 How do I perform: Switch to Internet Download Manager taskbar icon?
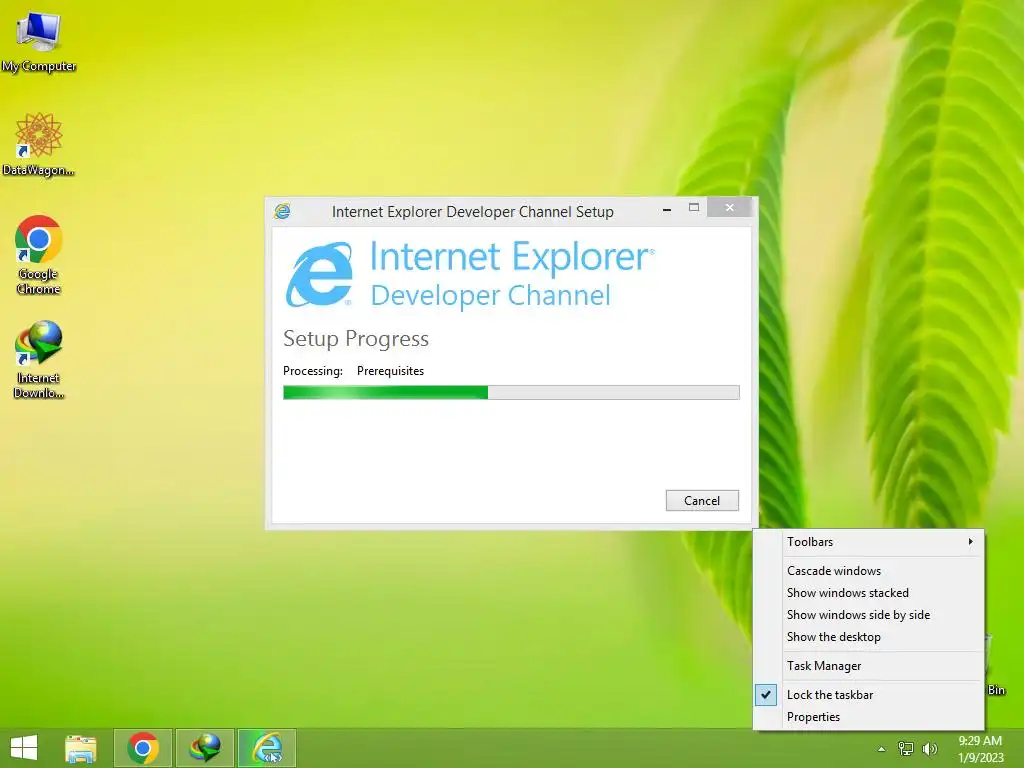(204, 748)
